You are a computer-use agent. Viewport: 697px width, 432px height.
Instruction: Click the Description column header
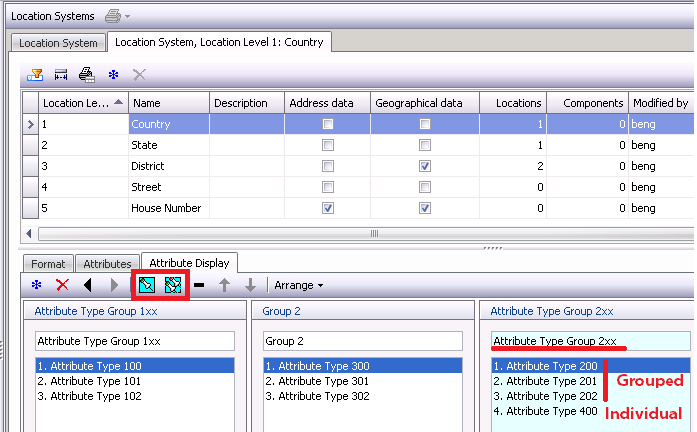click(x=247, y=103)
